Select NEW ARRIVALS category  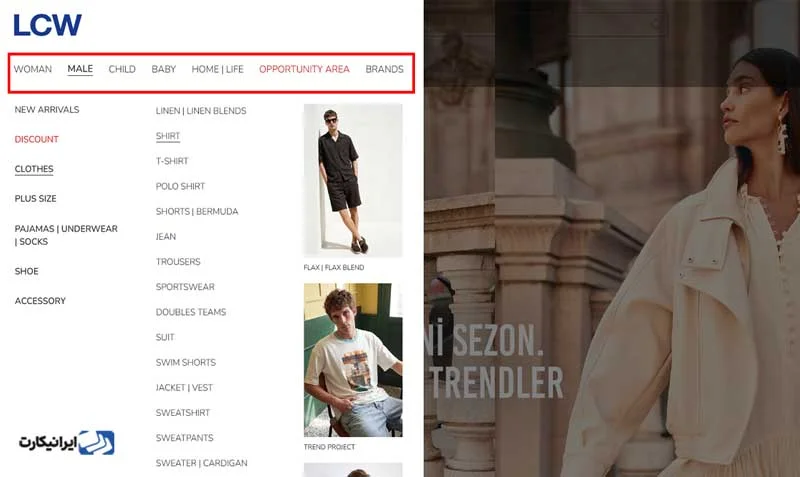47,110
